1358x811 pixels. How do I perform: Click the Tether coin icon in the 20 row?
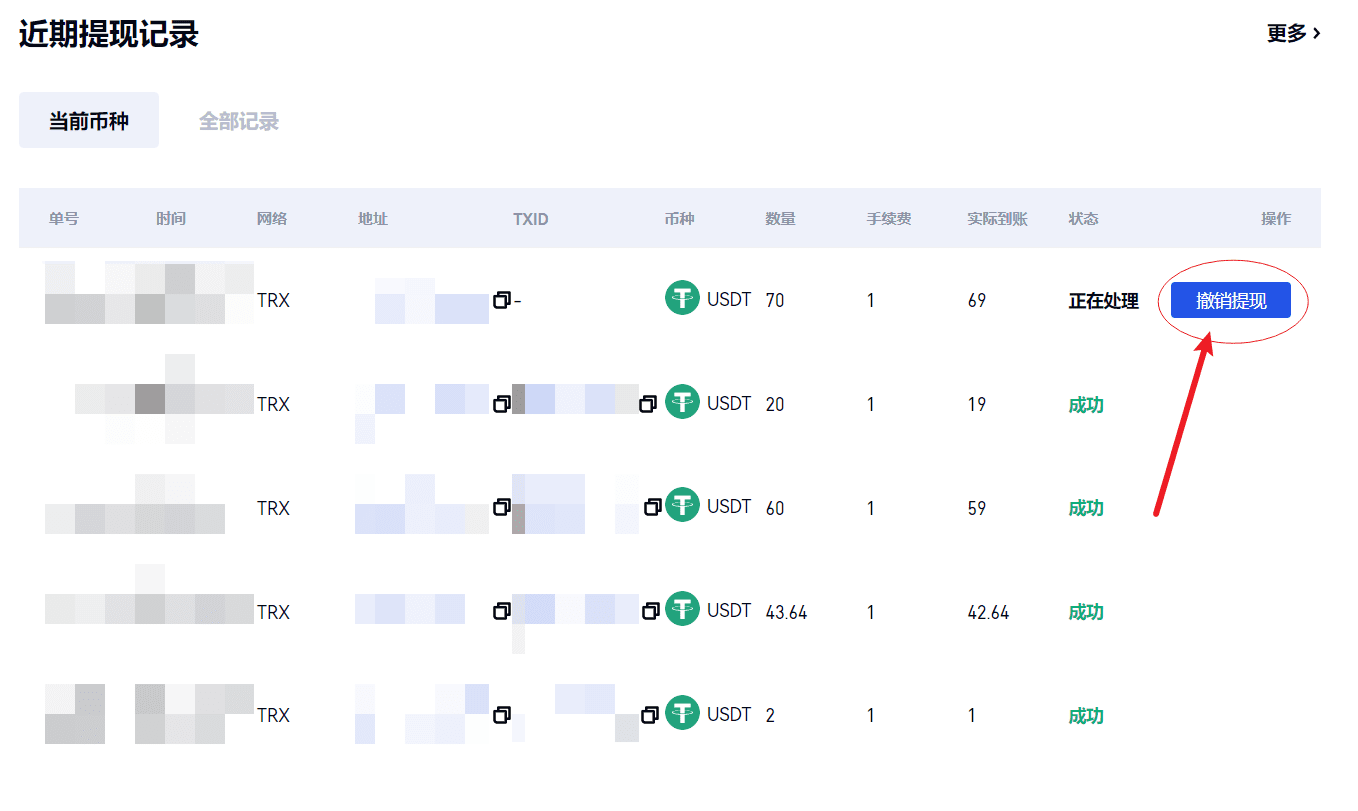point(683,402)
